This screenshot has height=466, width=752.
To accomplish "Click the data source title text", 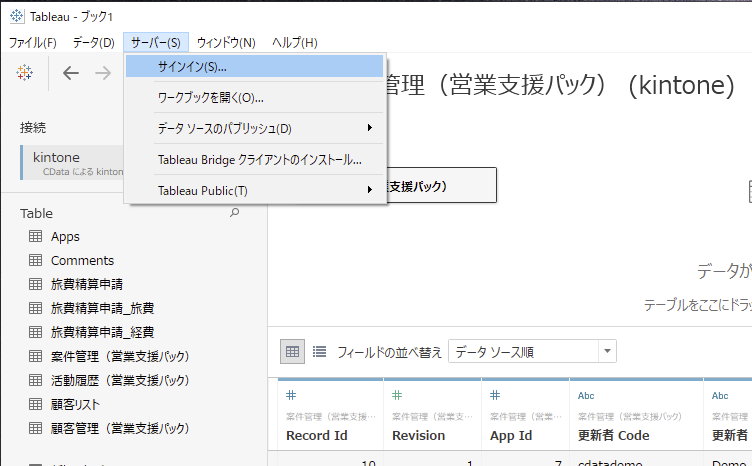I will [561, 85].
